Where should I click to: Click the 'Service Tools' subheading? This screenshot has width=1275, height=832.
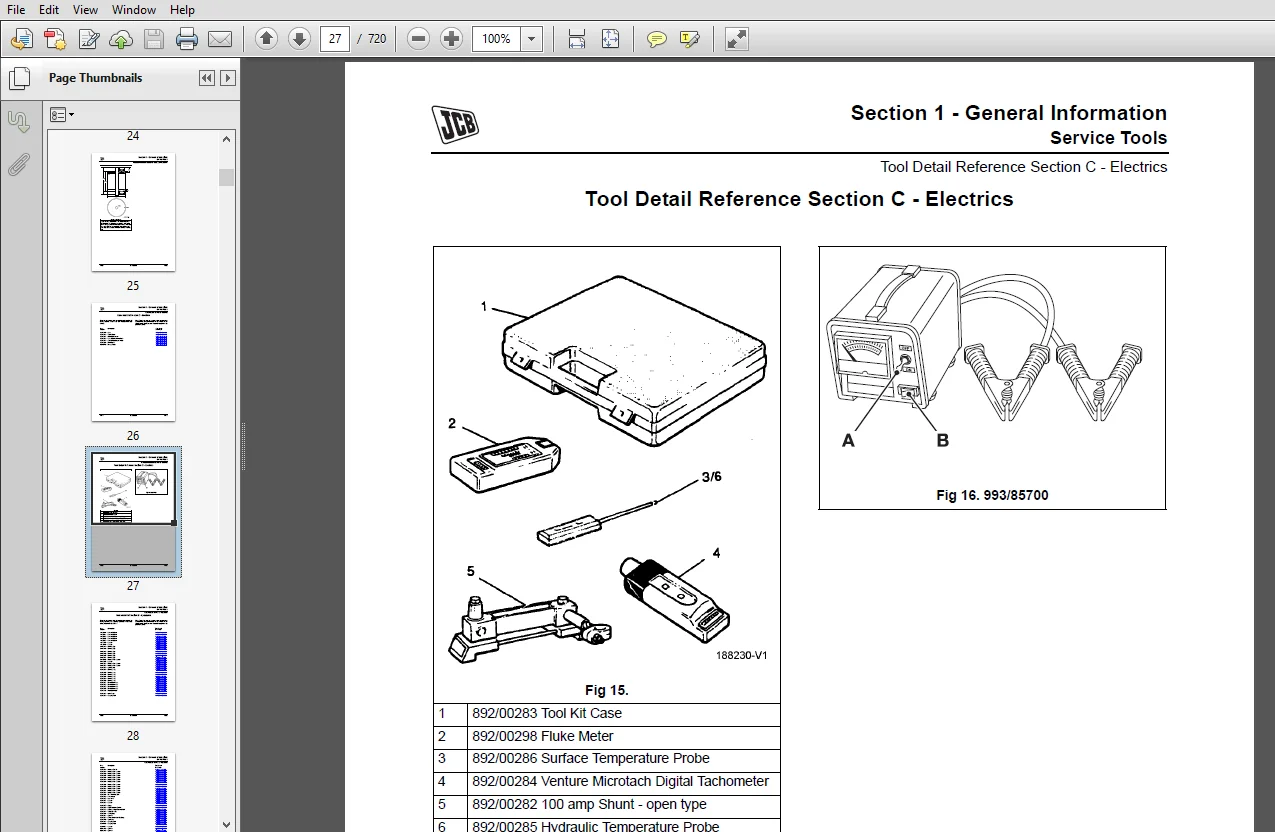(1108, 138)
